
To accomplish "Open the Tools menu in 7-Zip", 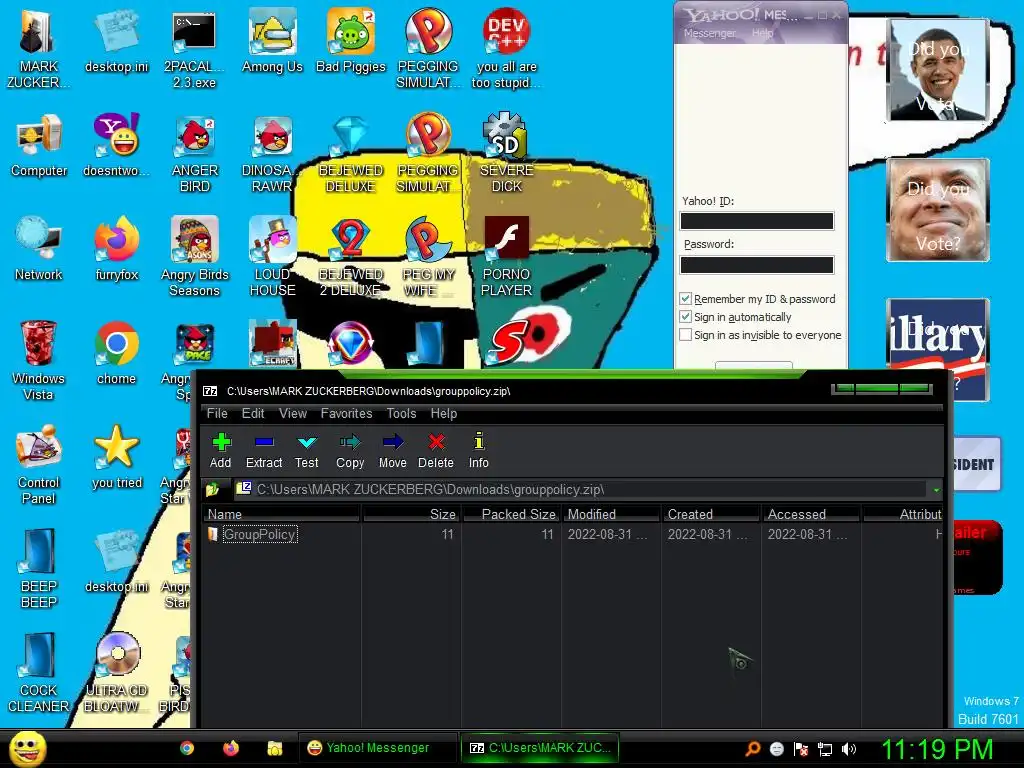I will click(x=401, y=413).
